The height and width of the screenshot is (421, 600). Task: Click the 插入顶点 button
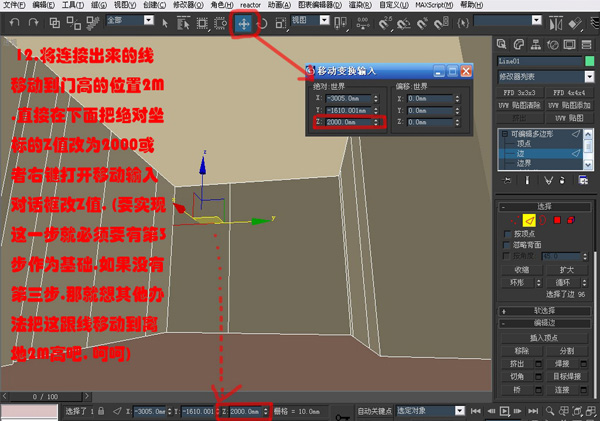coord(544,338)
